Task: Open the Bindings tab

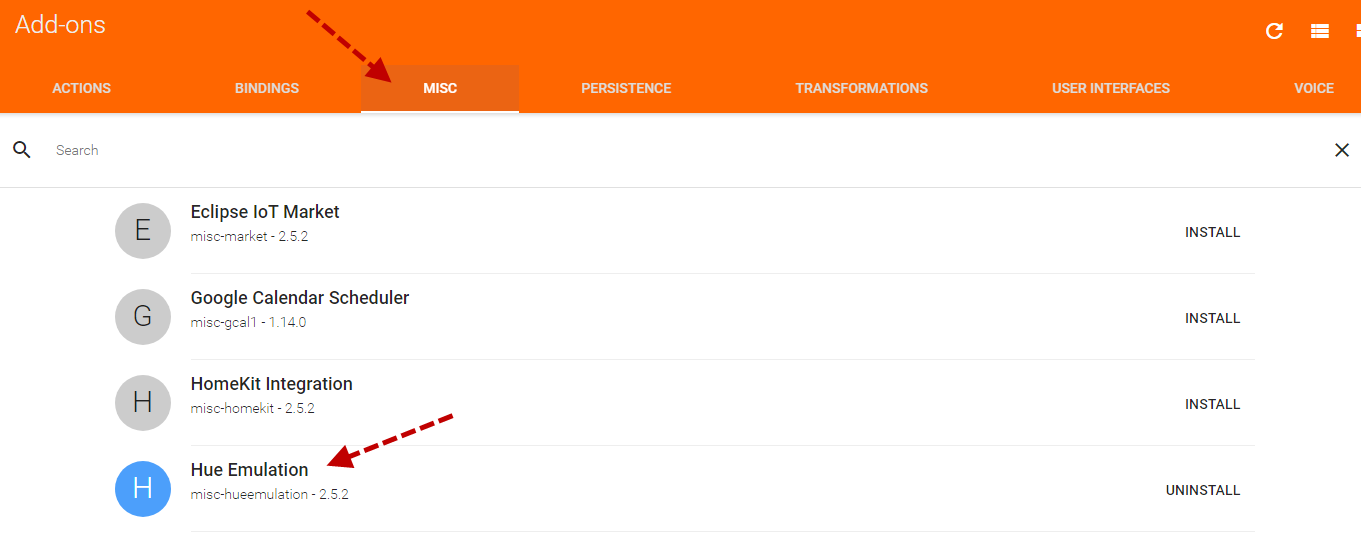Action: (267, 88)
